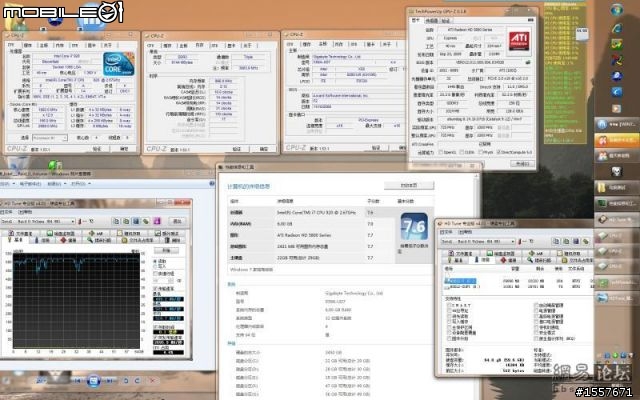Open drive selection dropdown in left HD Tune
The height and width of the screenshot is (400, 640).
tap(73, 221)
